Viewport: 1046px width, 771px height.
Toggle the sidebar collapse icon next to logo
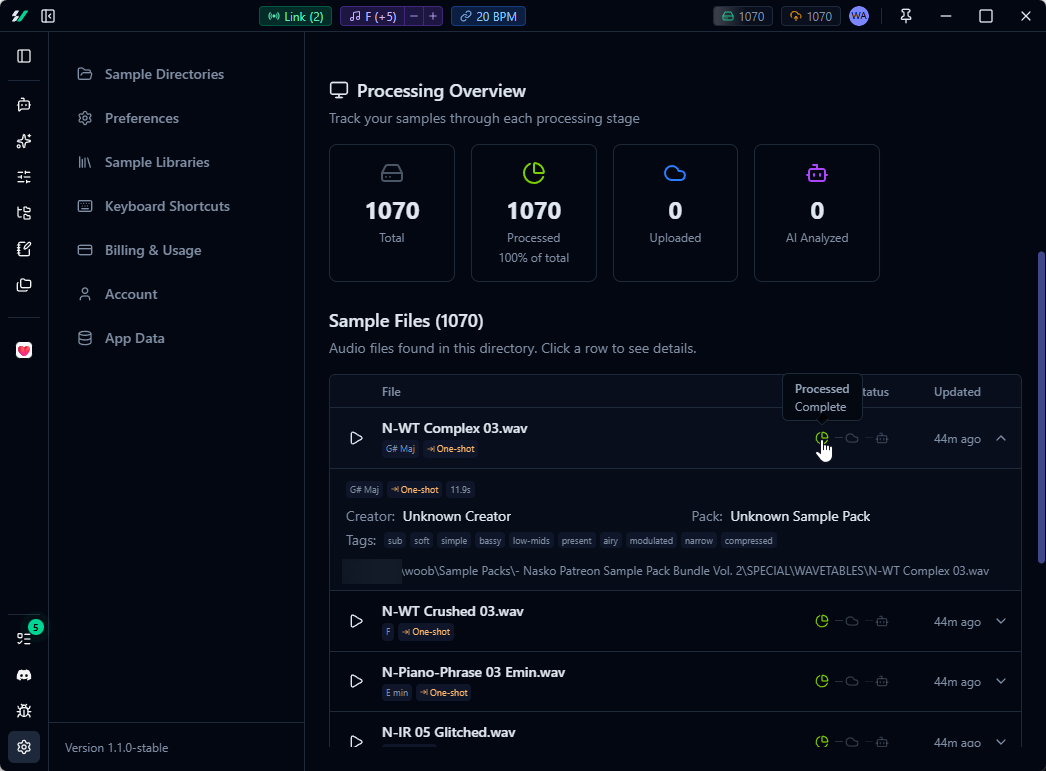[48, 16]
